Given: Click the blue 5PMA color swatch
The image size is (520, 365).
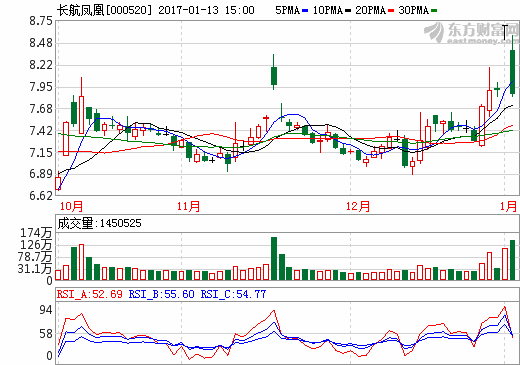Looking at the screenshot, I should [305, 11].
